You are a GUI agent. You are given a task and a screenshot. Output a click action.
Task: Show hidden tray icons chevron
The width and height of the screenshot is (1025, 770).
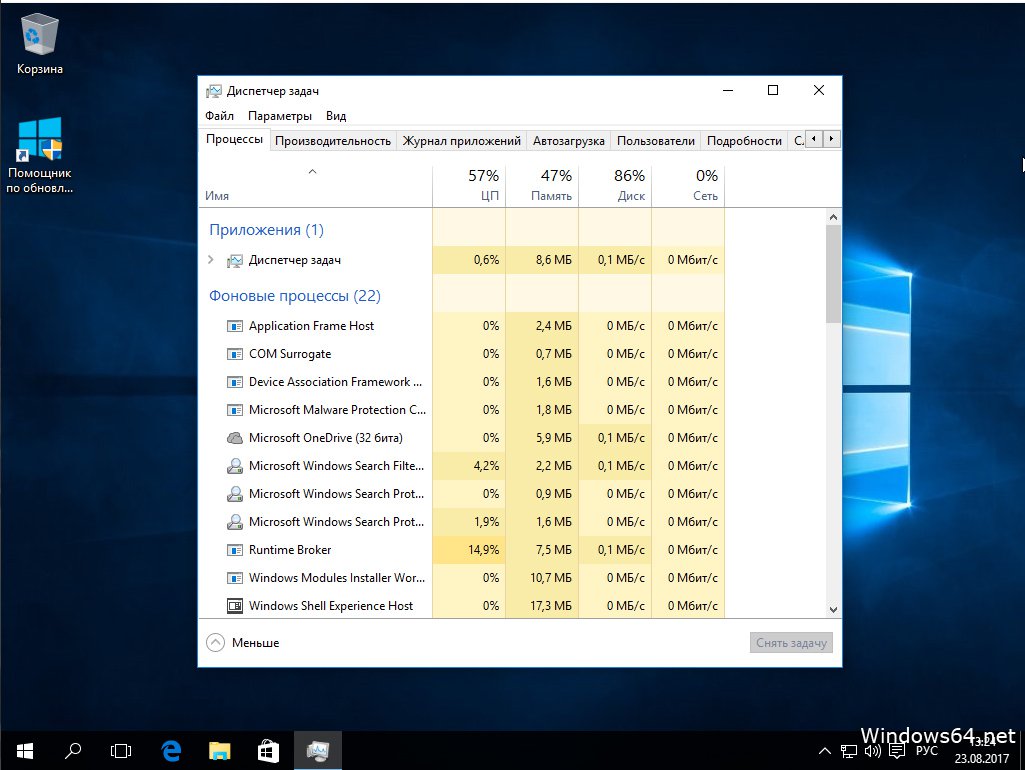point(825,752)
